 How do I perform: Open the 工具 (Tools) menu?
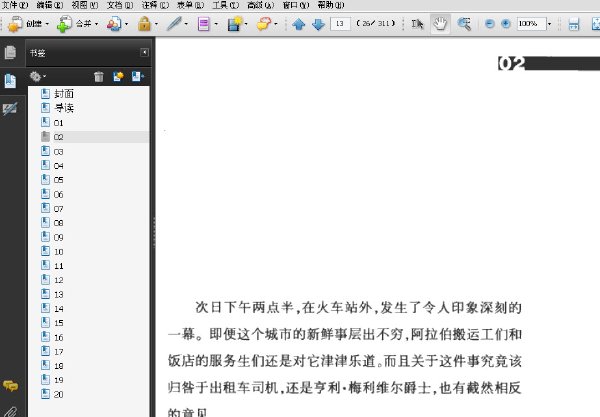pyautogui.click(x=225, y=5)
